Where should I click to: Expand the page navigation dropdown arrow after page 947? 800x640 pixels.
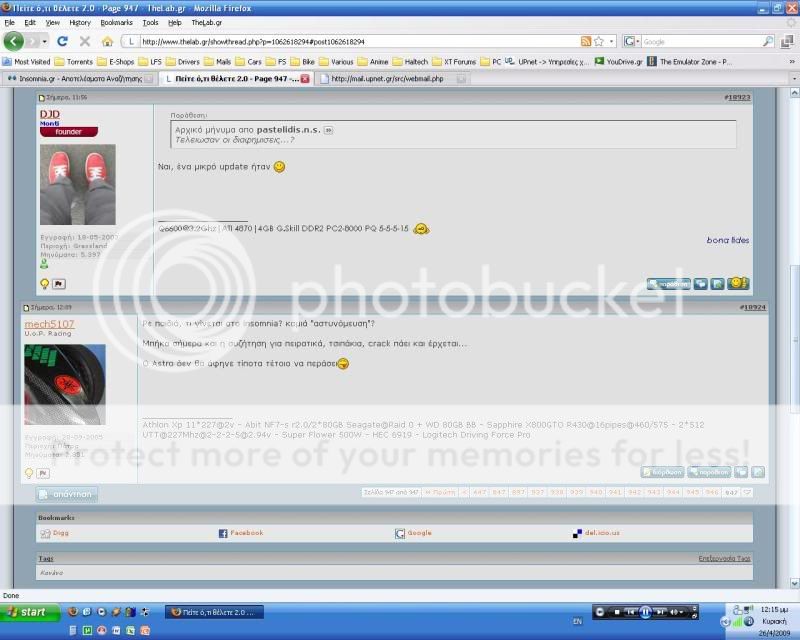point(747,492)
